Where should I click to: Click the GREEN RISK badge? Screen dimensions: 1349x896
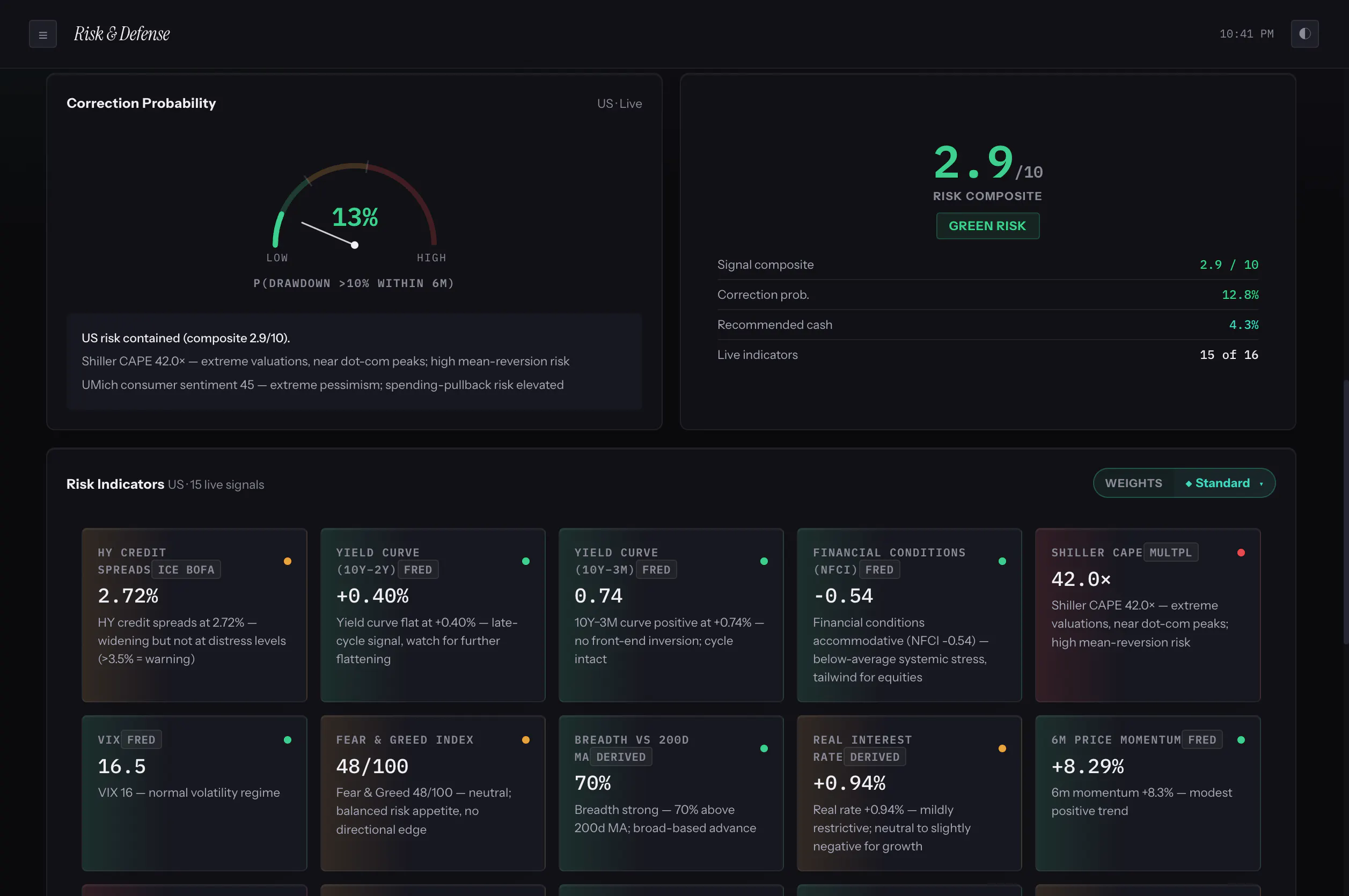[x=987, y=226]
